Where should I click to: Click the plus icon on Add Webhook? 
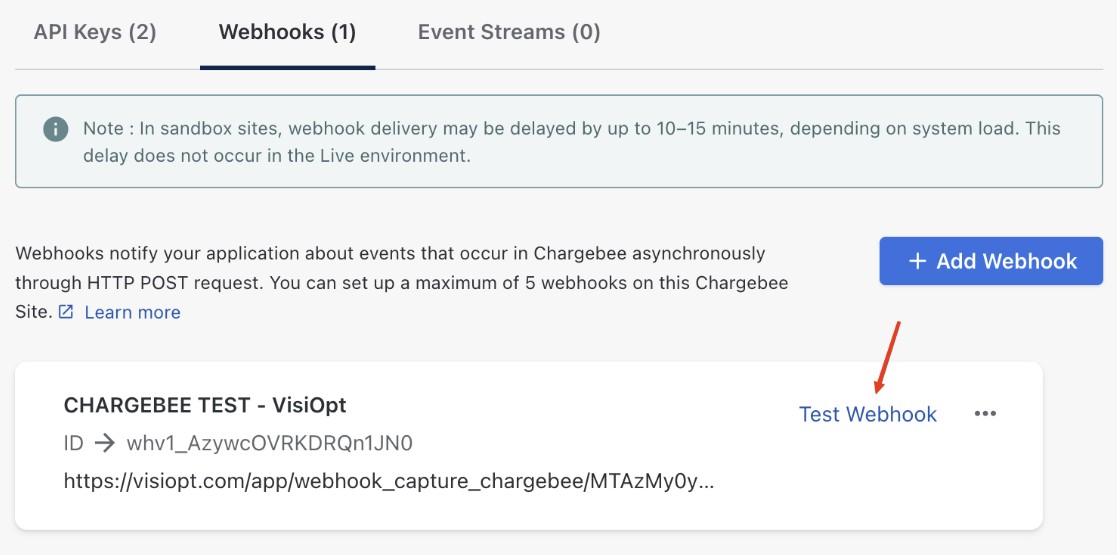tap(918, 261)
